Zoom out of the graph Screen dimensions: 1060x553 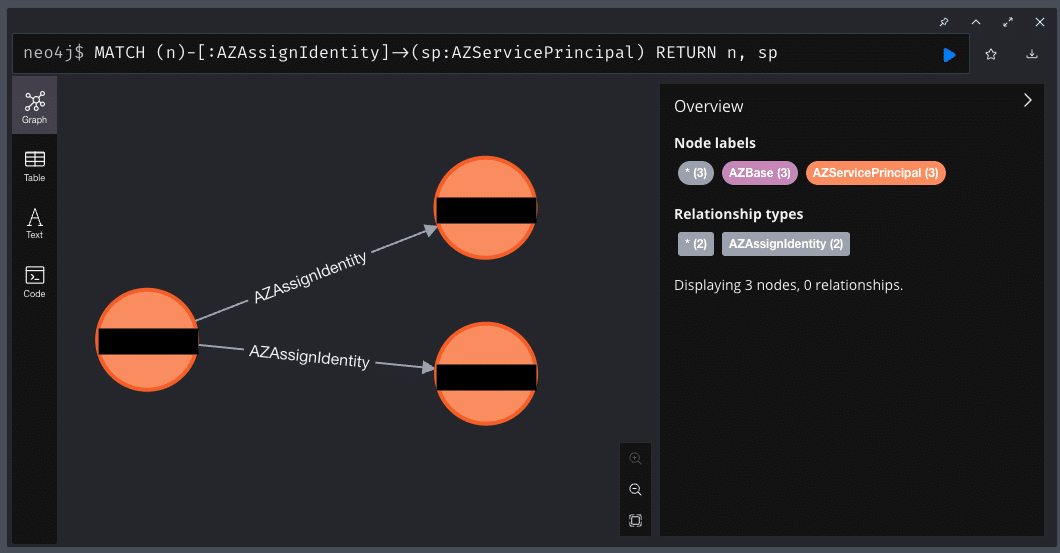click(635, 489)
